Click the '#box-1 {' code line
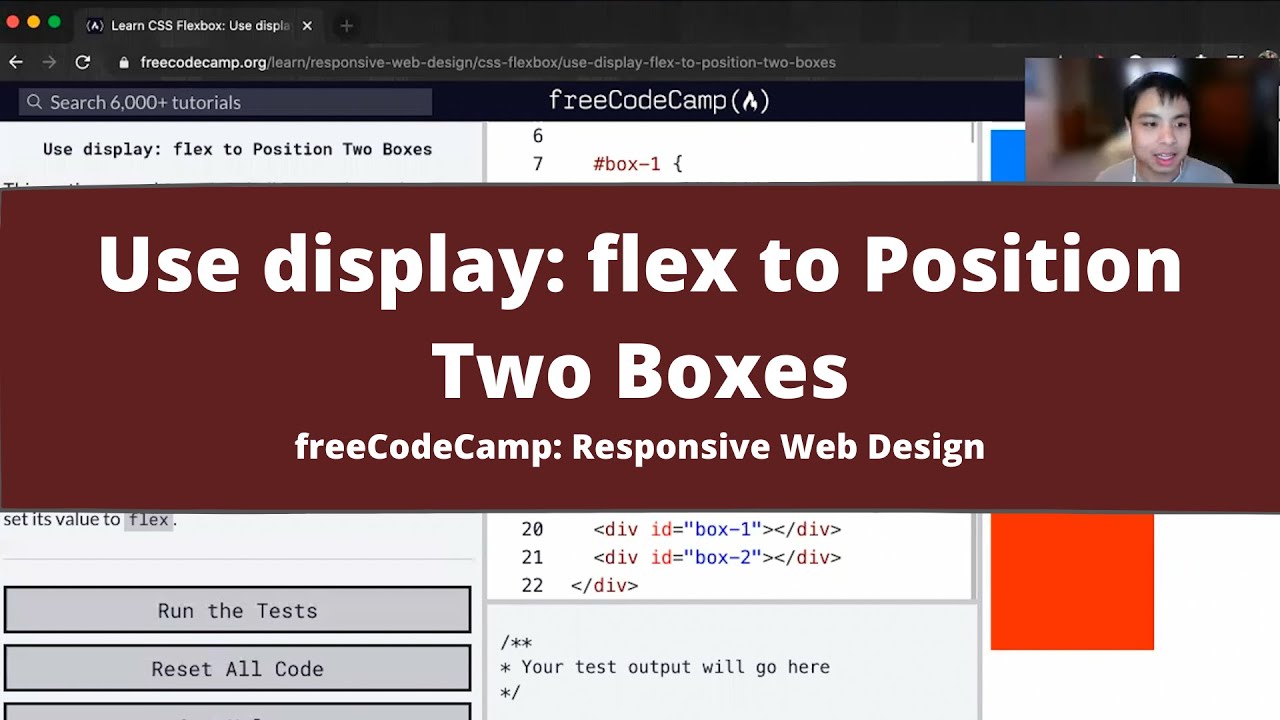 (637, 163)
